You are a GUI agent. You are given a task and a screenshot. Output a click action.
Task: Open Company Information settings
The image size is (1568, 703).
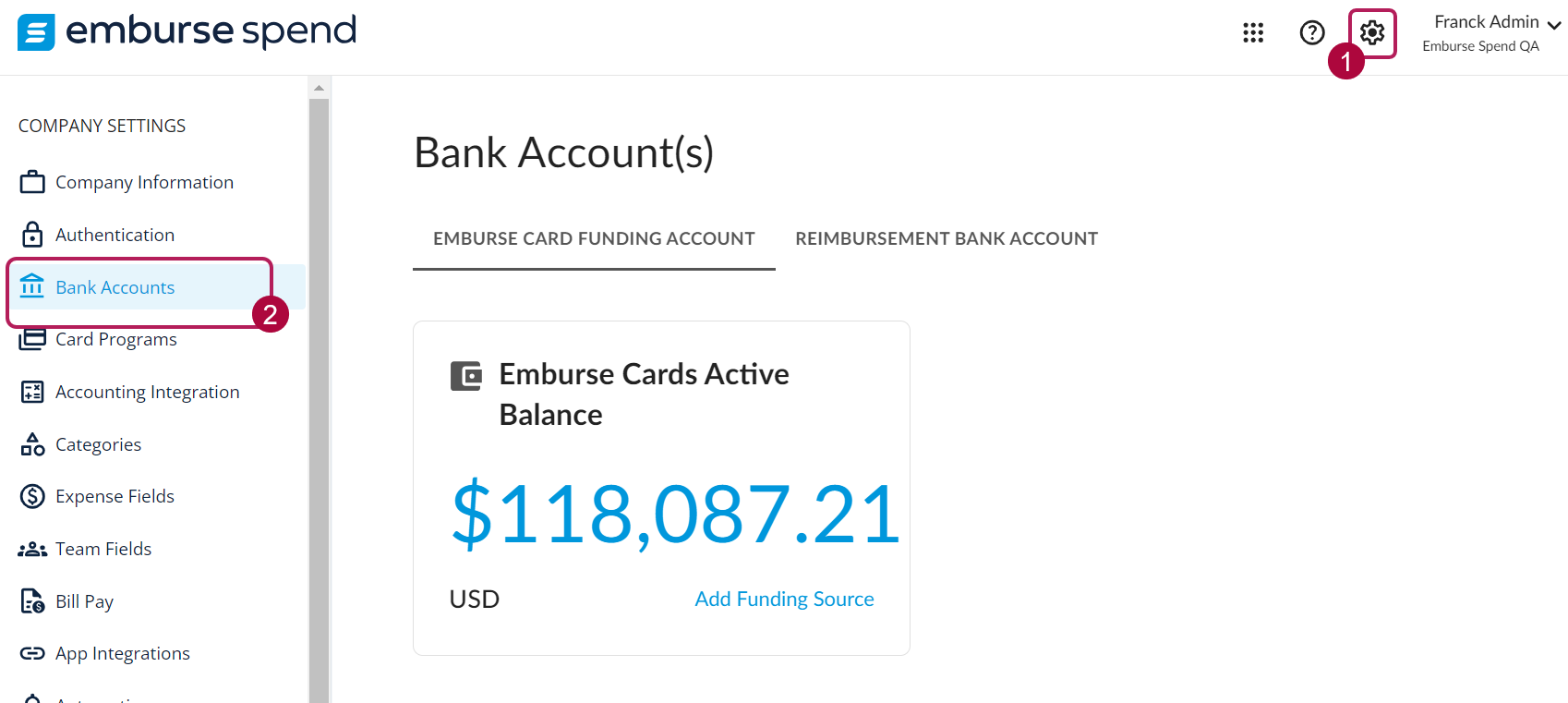point(144,181)
